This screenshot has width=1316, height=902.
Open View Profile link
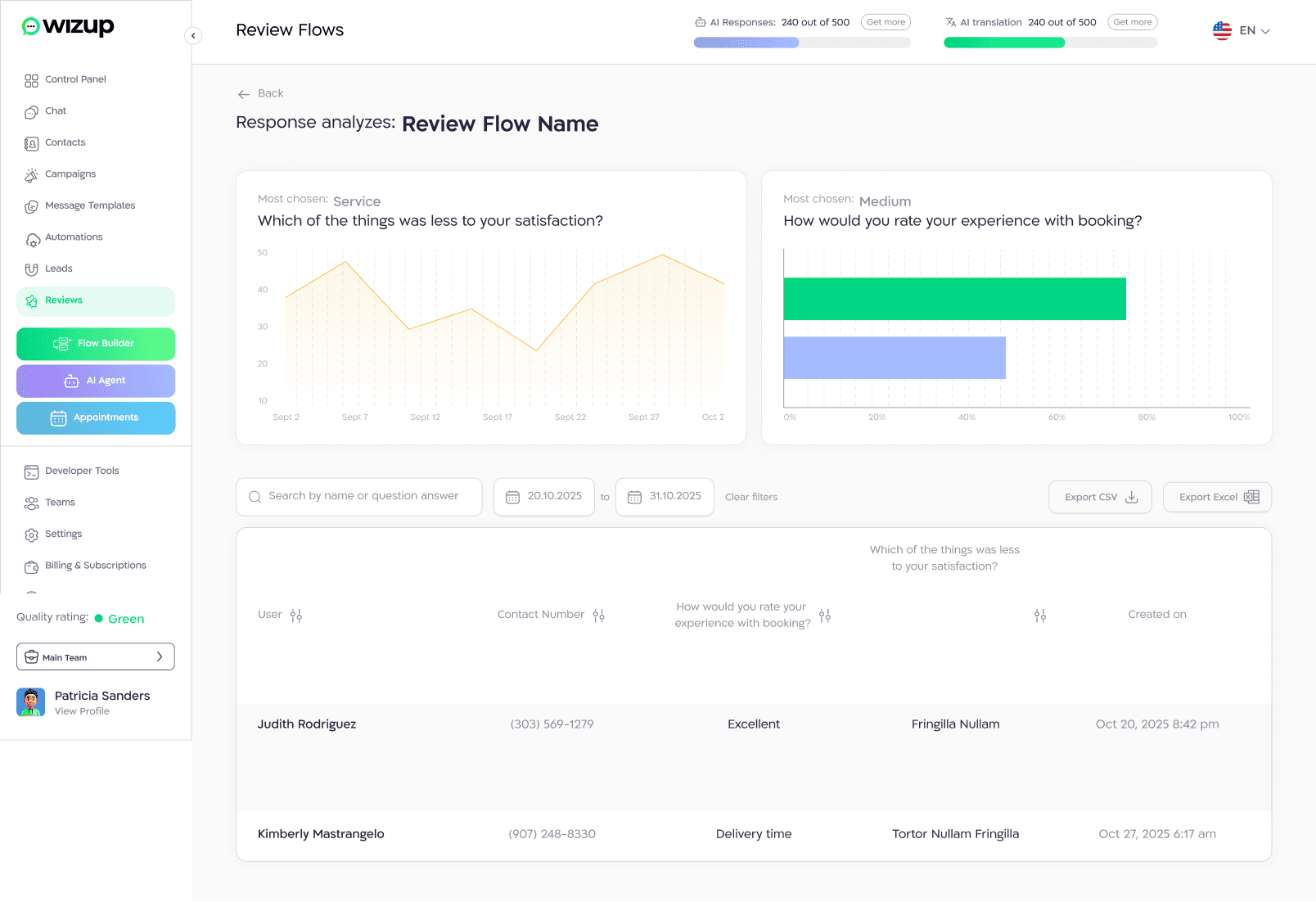tap(82, 711)
